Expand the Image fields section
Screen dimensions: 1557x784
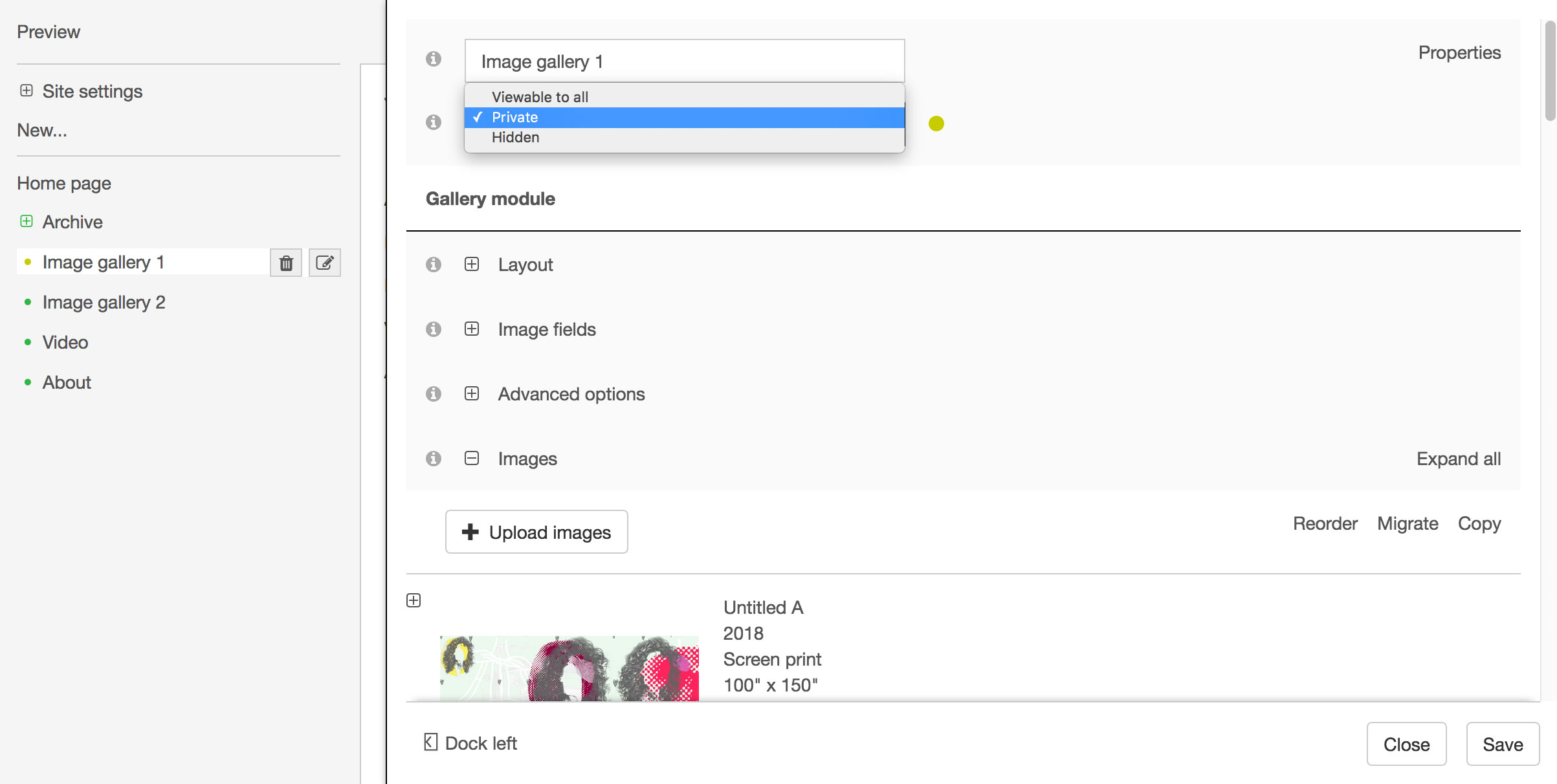pos(472,329)
